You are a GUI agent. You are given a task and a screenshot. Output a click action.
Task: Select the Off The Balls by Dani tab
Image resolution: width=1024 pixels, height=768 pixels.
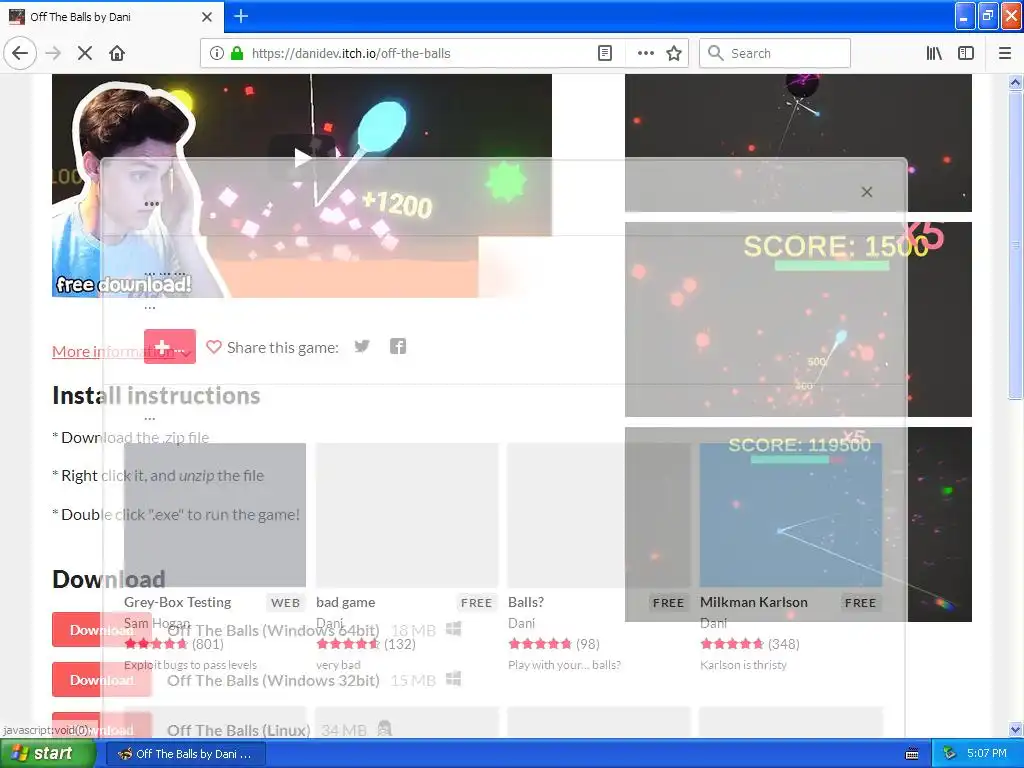click(x=112, y=17)
